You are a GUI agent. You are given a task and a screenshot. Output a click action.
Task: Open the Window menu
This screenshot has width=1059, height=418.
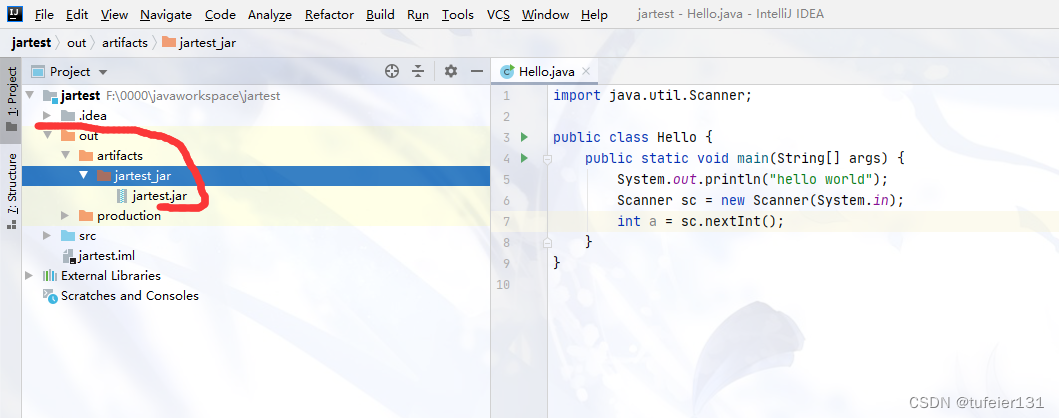[x=545, y=14]
